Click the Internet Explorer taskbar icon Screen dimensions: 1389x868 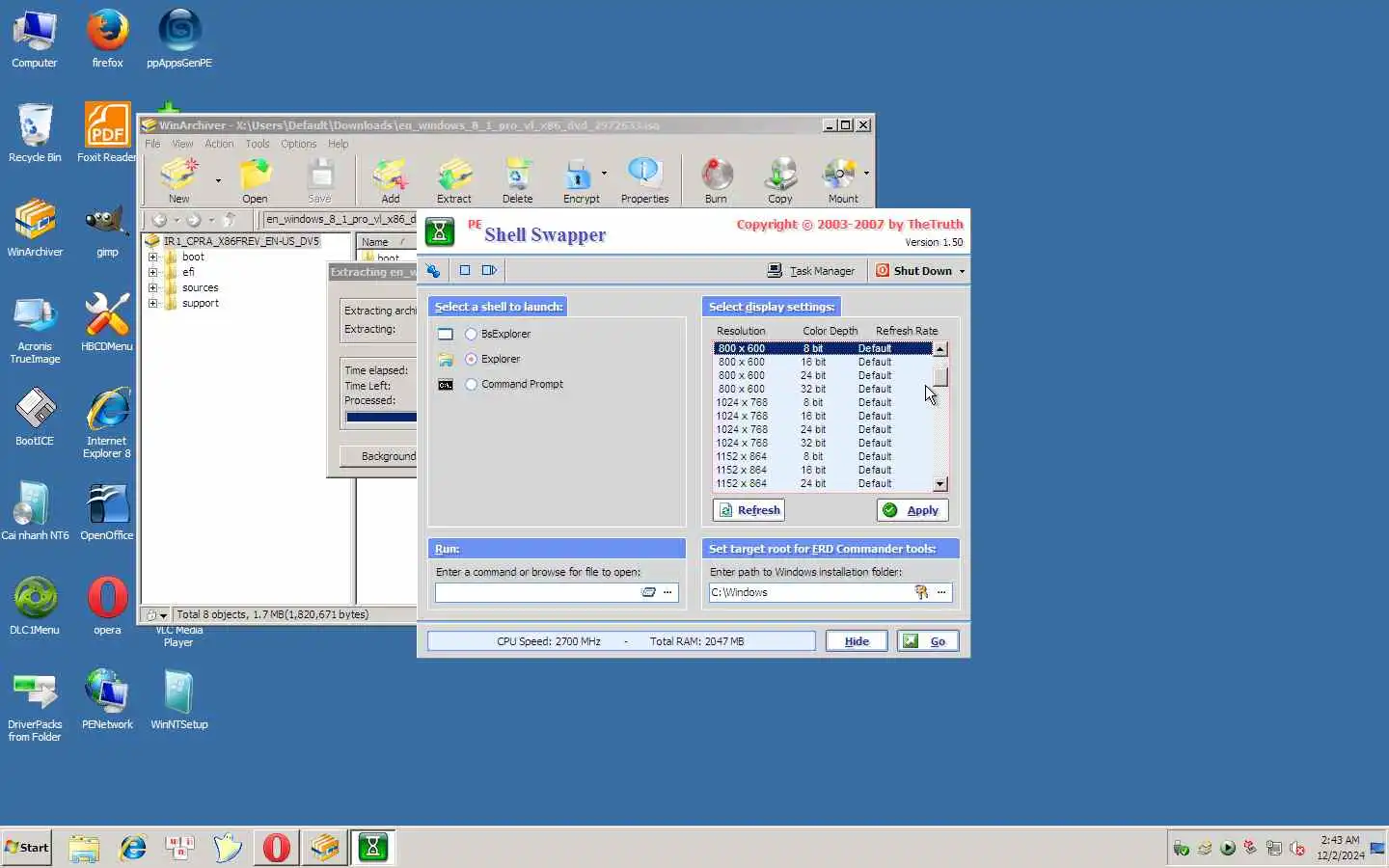click(x=132, y=848)
